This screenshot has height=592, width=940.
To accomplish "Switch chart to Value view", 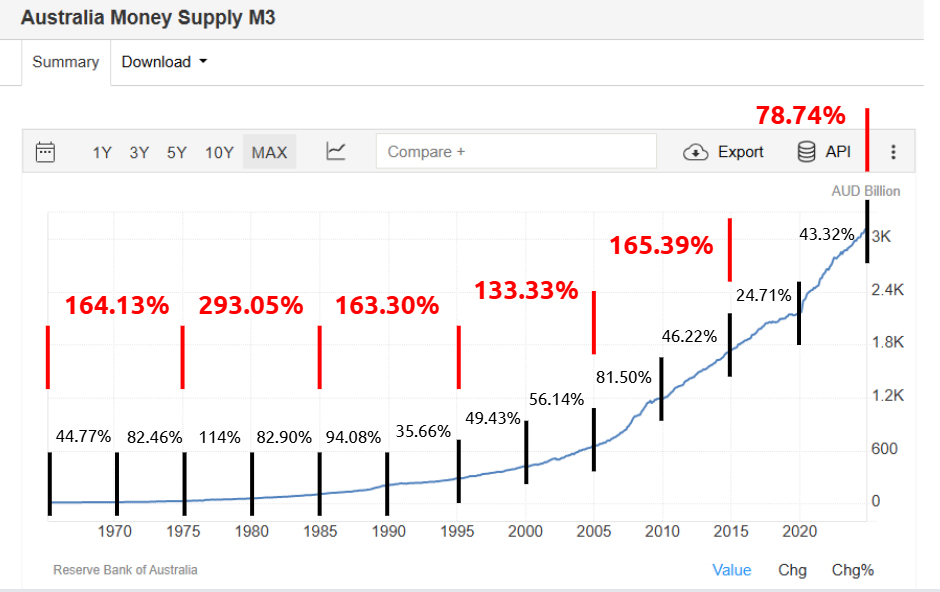I will [731, 570].
